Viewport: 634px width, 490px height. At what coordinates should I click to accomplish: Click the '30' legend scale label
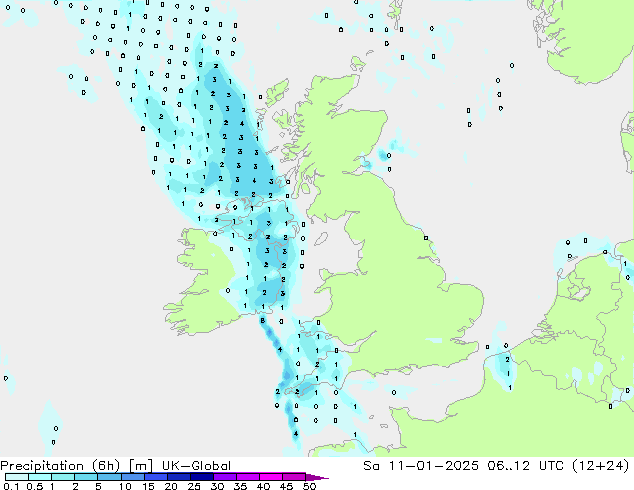pos(217,486)
